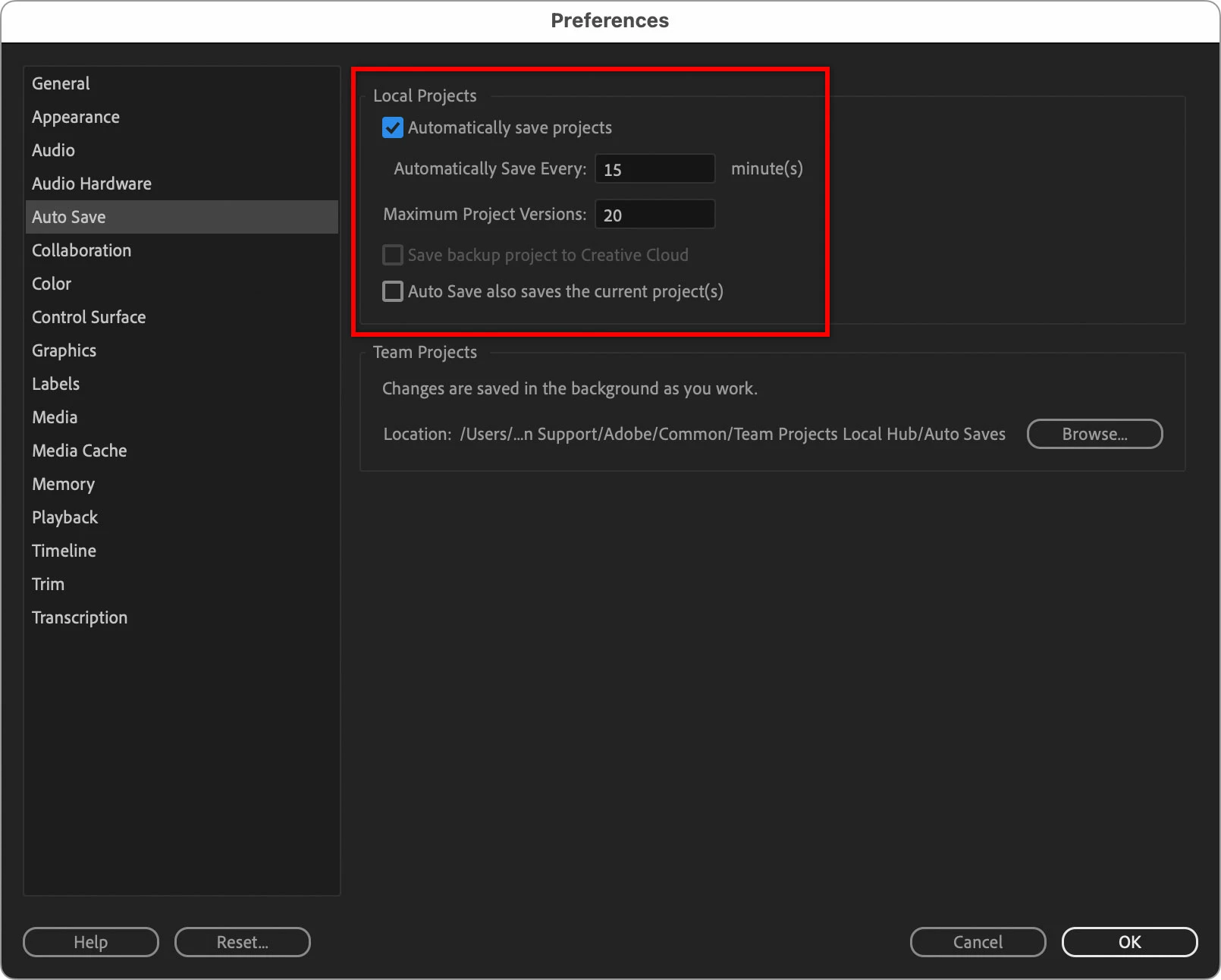The height and width of the screenshot is (980, 1221).
Task: Click the Help button
Action: tap(91, 942)
